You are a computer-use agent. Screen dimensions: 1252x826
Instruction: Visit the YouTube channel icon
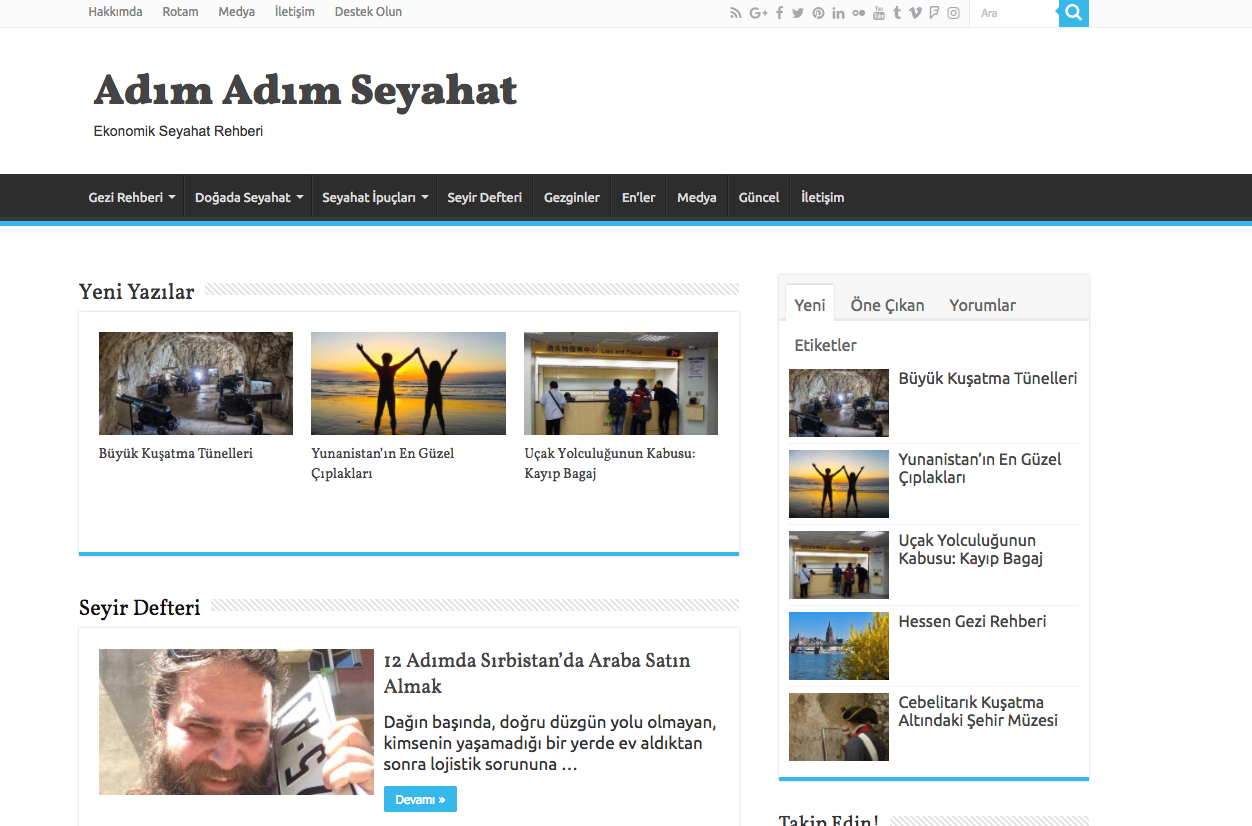click(x=879, y=13)
